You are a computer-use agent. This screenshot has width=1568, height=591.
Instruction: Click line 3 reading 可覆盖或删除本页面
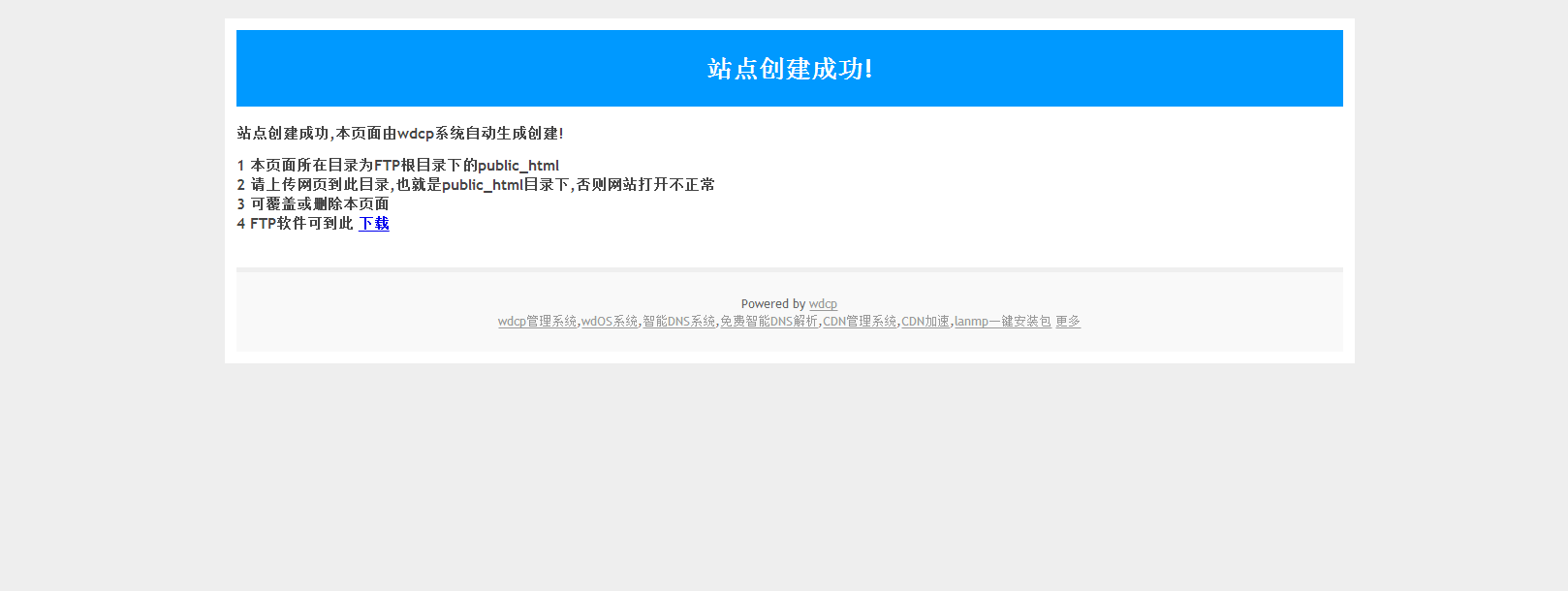coord(313,204)
